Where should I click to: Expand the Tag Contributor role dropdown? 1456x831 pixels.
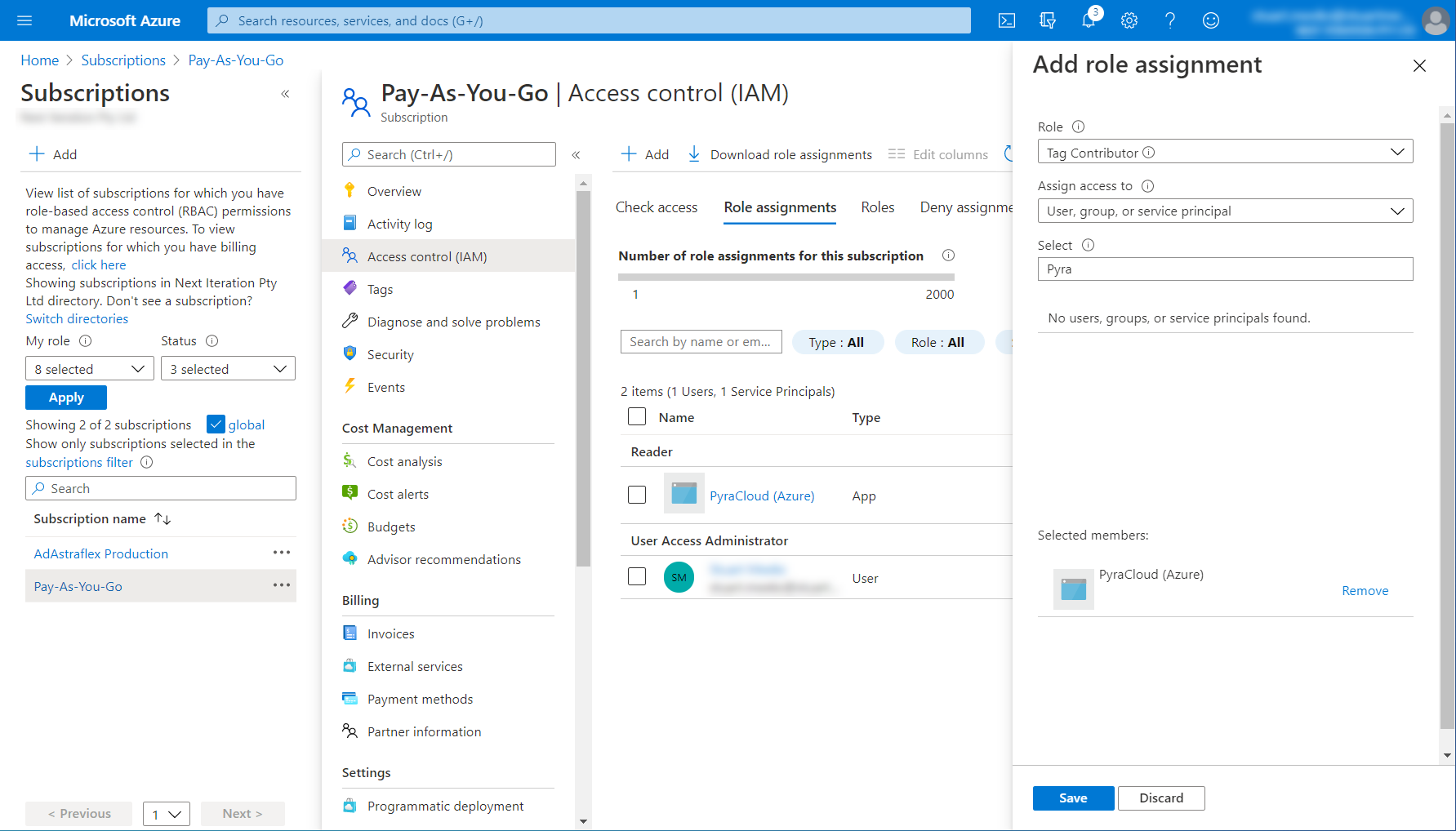[1225, 152]
